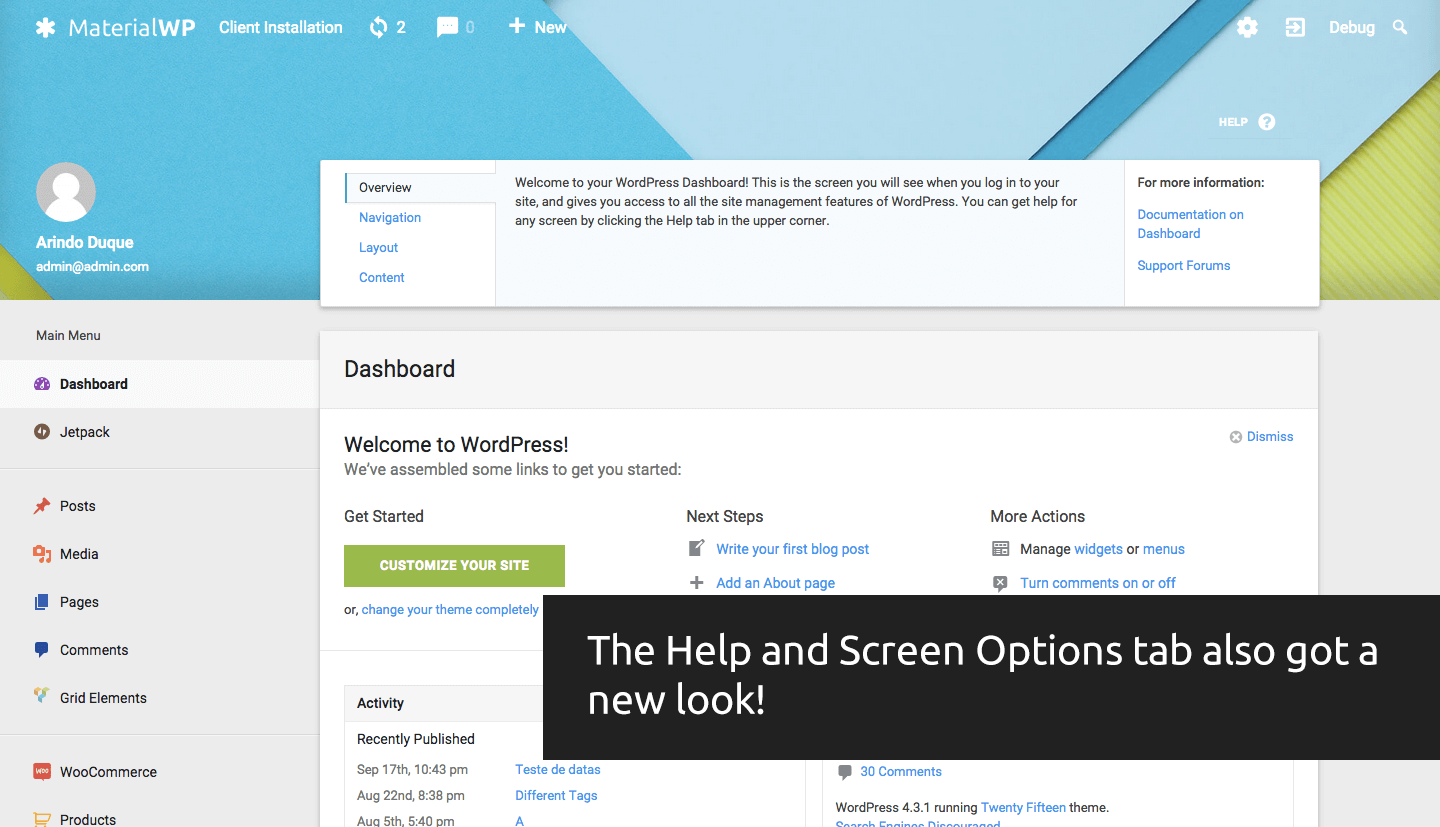
Task: Switch to the Navigation help tab
Action: click(390, 218)
